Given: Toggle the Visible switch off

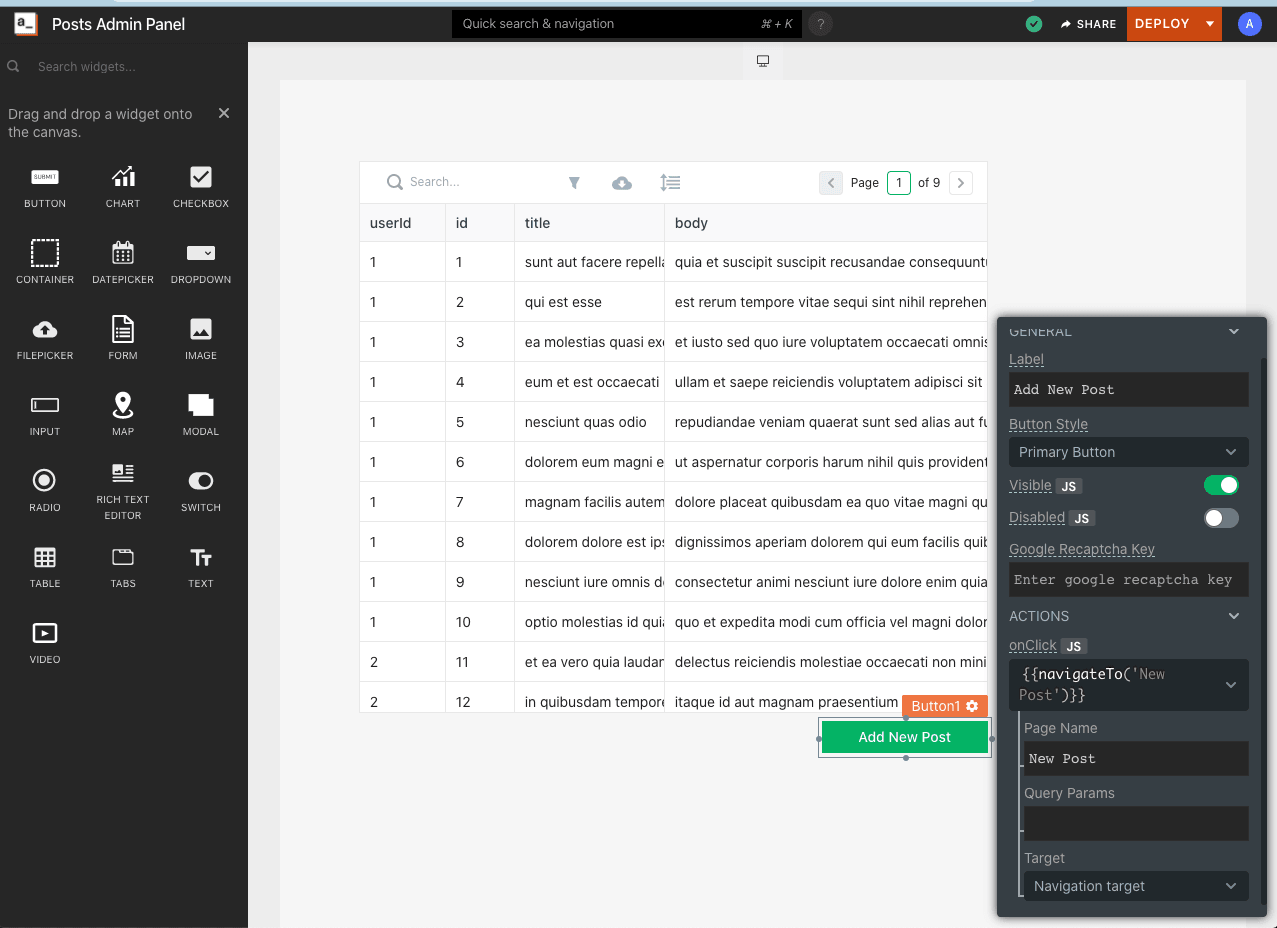Looking at the screenshot, I should [1221, 486].
